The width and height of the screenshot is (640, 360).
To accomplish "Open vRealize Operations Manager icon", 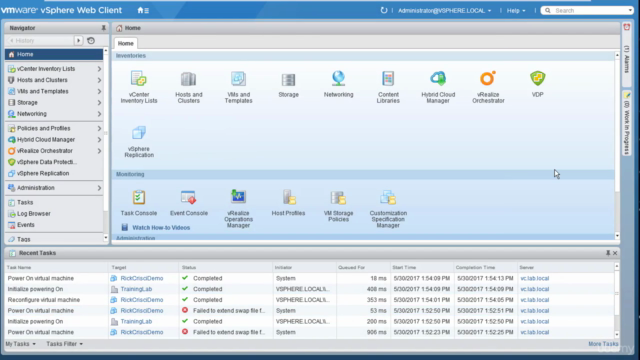I will tap(238, 197).
